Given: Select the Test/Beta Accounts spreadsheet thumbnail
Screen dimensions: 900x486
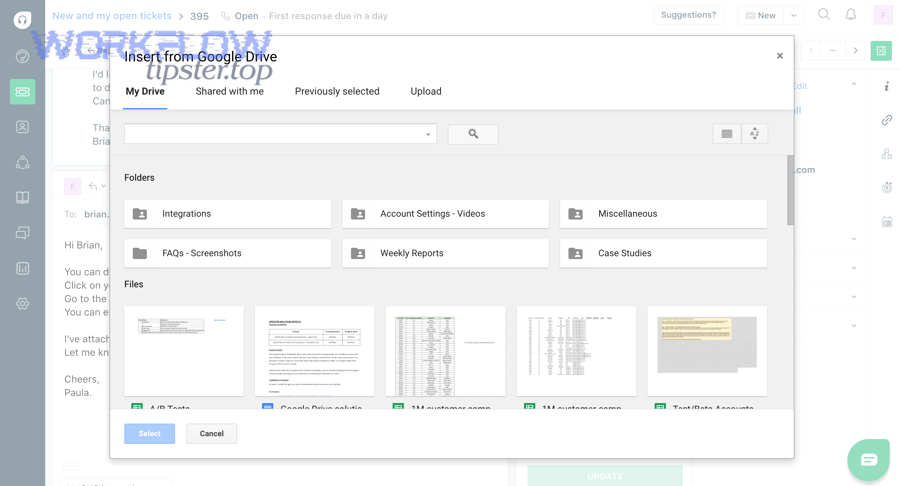Looking at the screenshot, I should pyautogui.click(x=707, y=351).
